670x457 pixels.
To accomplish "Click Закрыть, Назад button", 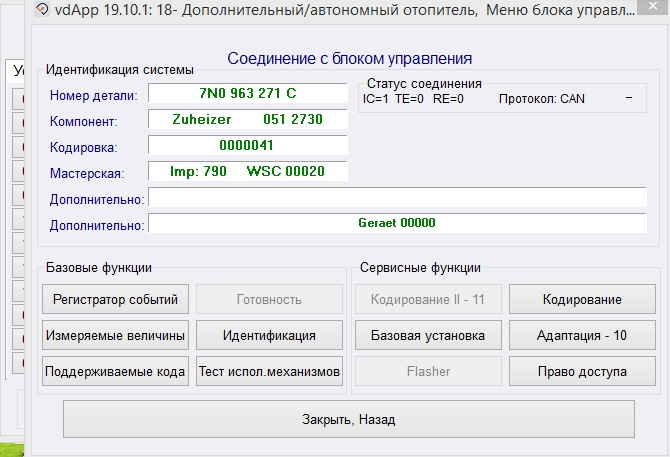I will pyautogui.click(x=349, y=419).
